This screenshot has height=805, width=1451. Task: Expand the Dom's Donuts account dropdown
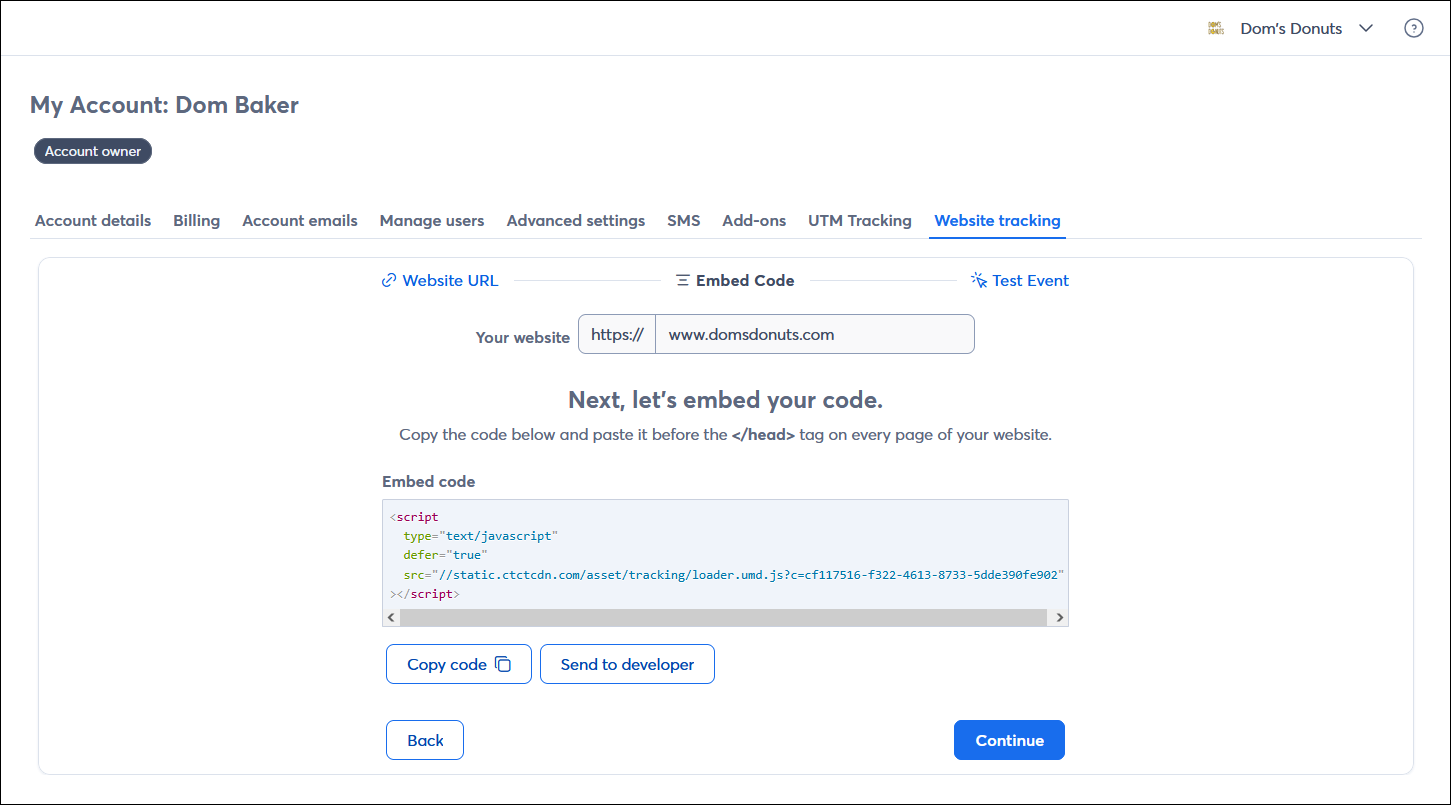1366,28
